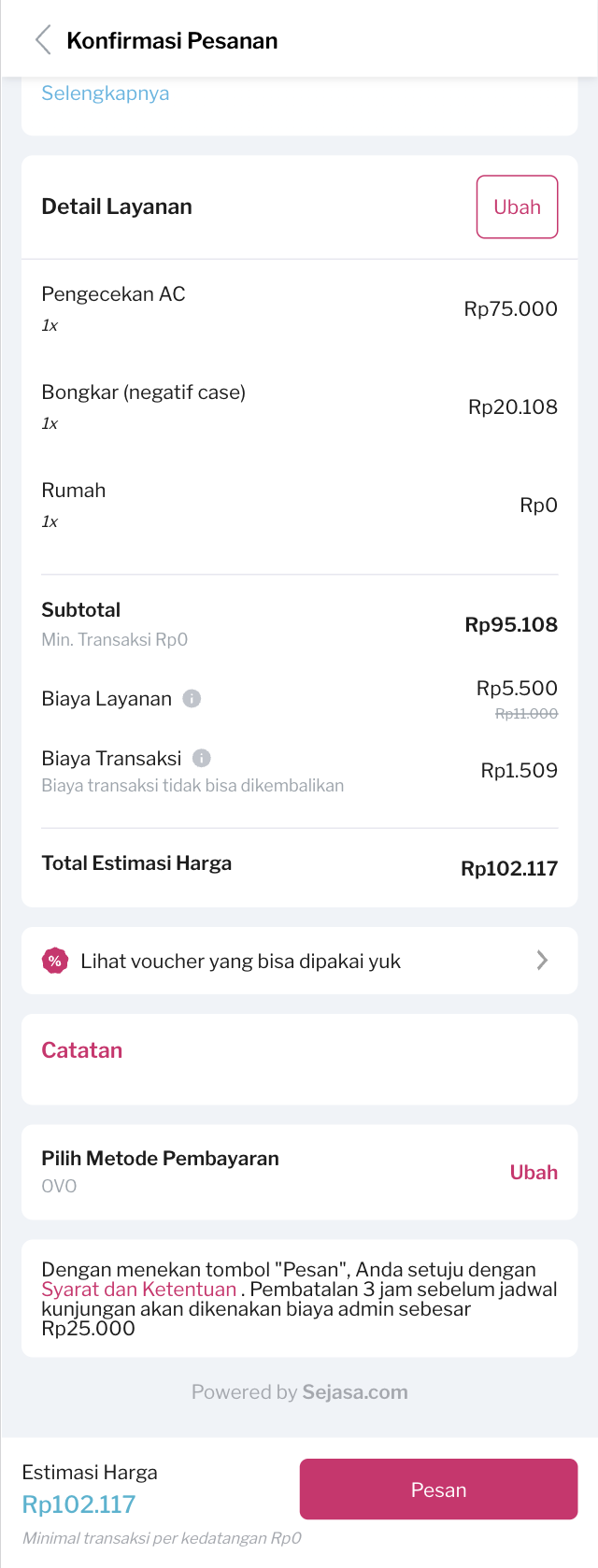This screenshot has height=1568, width=598.
Task: Select the Rumah service row
Action: [299, 505]
